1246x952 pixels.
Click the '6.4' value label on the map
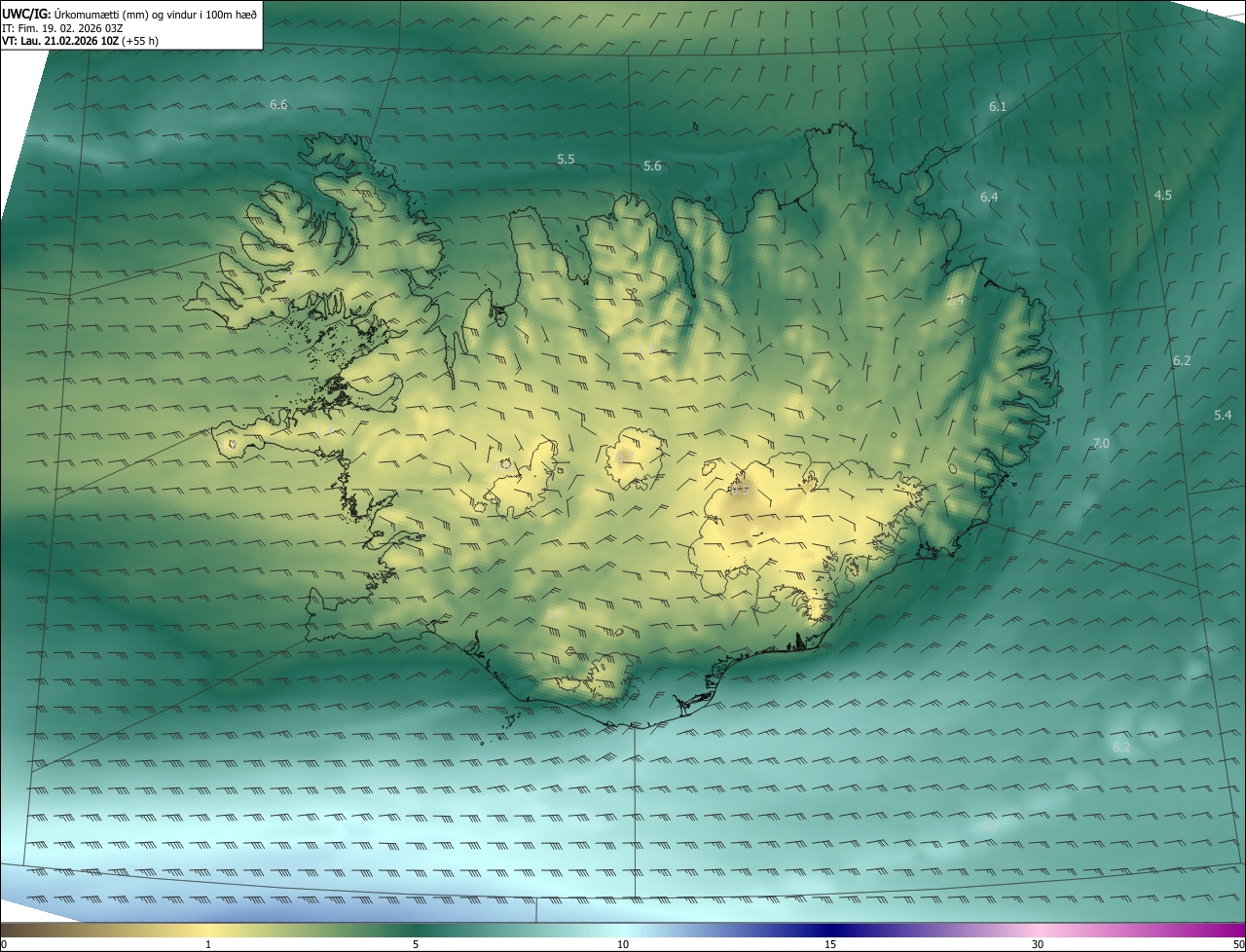989,198
